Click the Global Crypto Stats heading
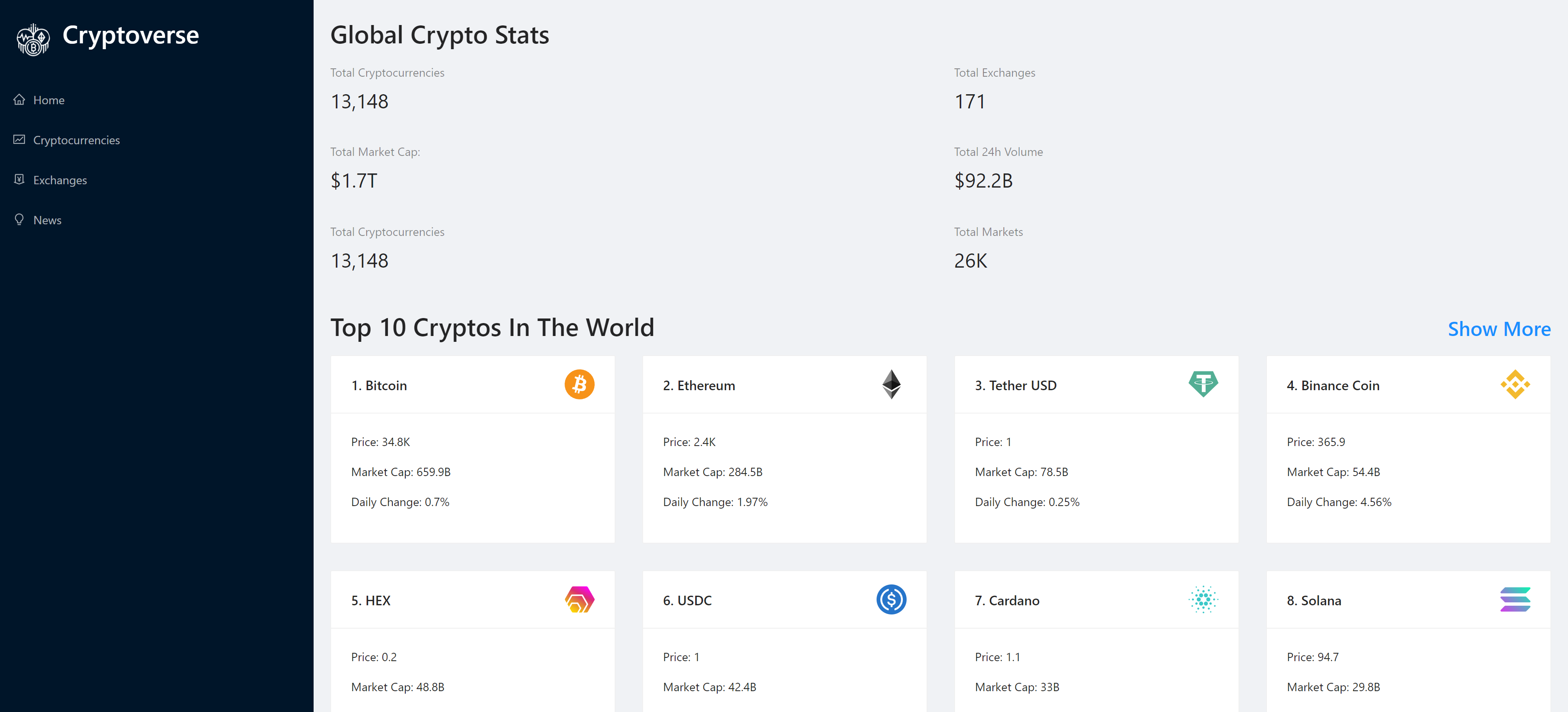 tap(440, 35)
